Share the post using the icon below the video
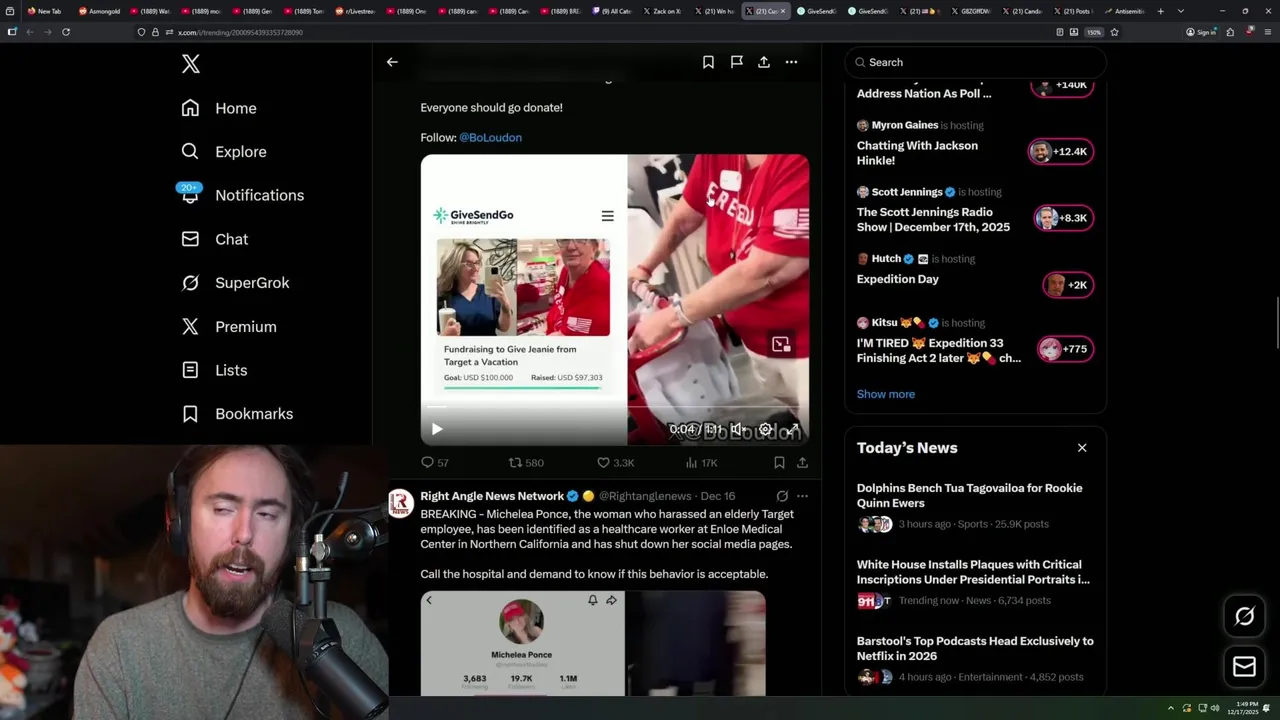 (x=802, y=463)
